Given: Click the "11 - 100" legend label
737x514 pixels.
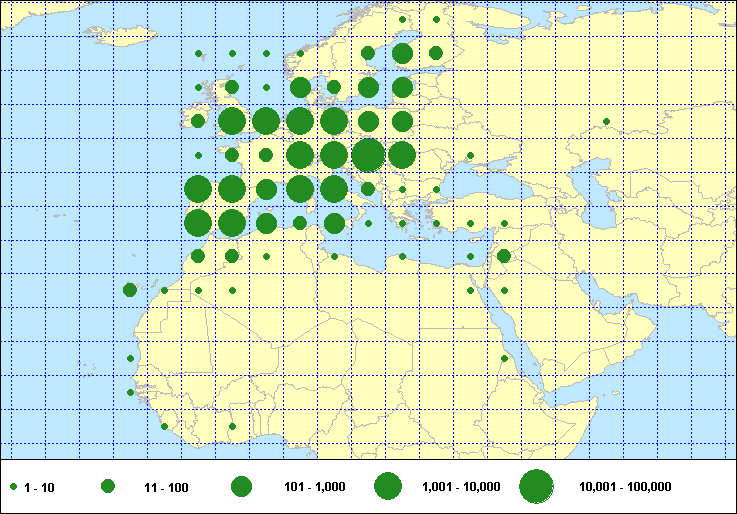Looking at the screenshot, I should point(166,487).
